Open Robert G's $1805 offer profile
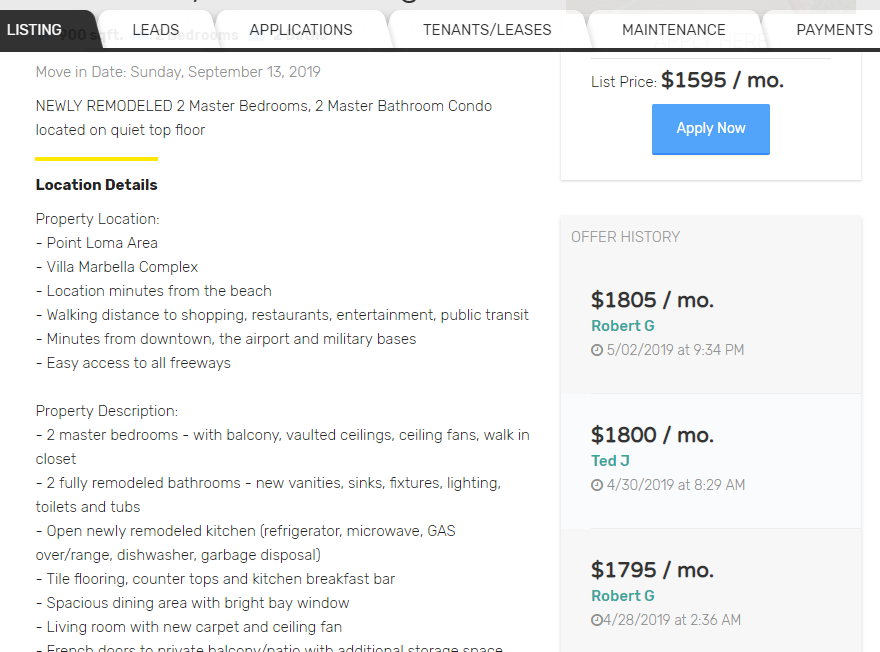 coord(622,326)
